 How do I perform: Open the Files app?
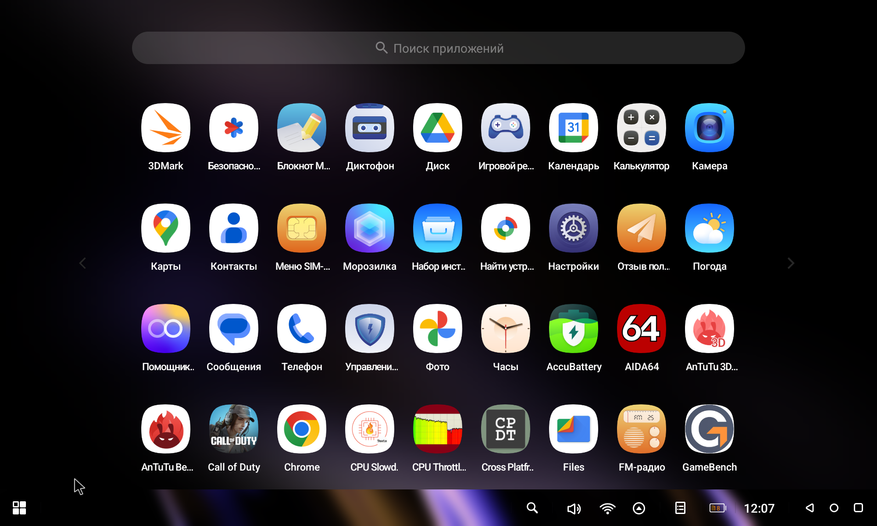pos(573,429)
